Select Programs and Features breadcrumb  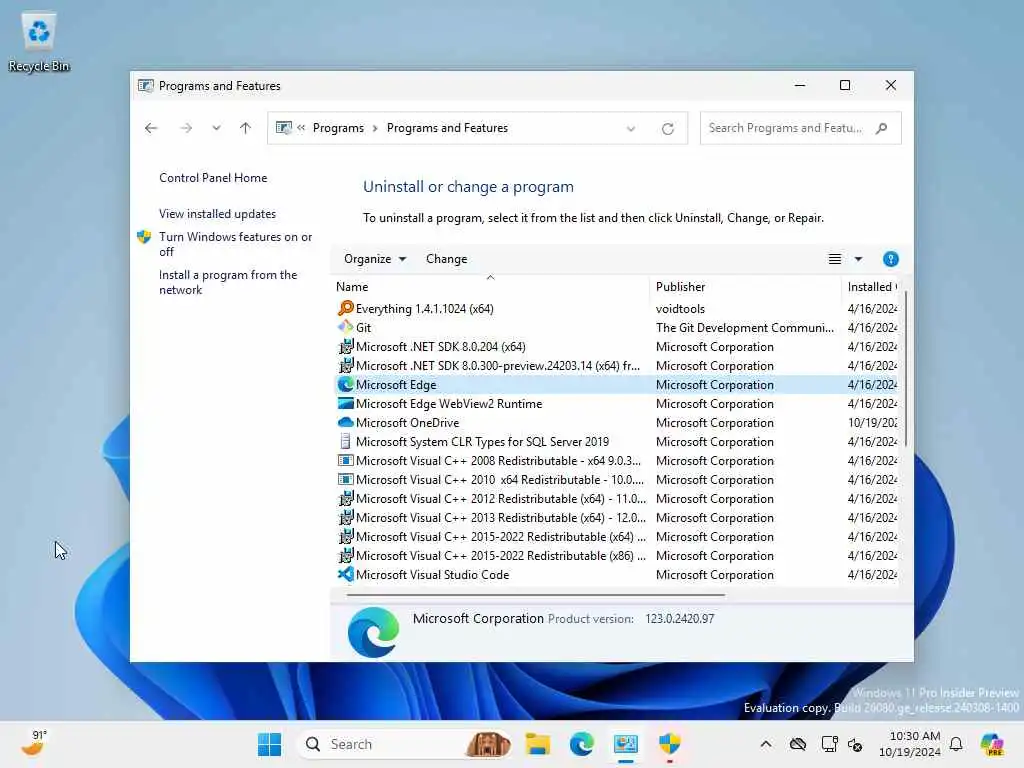point(447,128)
